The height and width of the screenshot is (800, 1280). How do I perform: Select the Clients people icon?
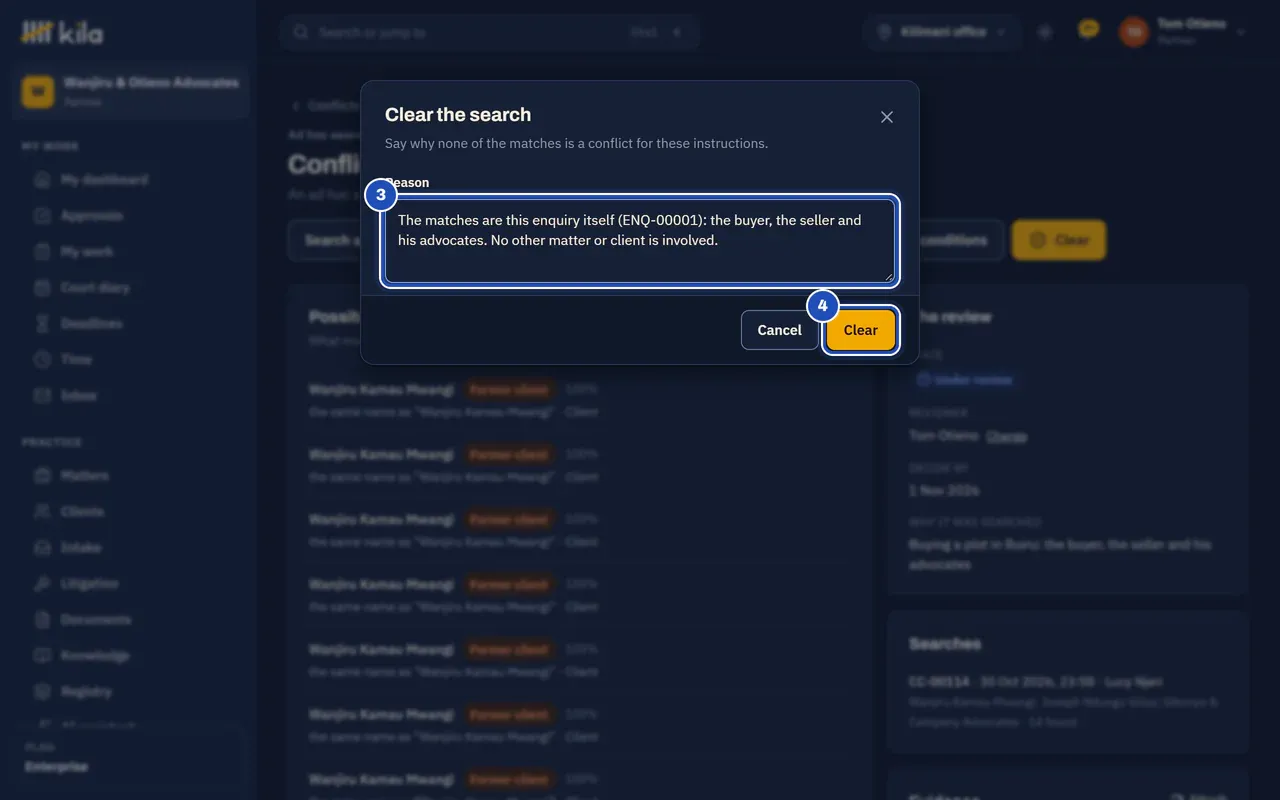pyautogui.click(x=42, y=512)
